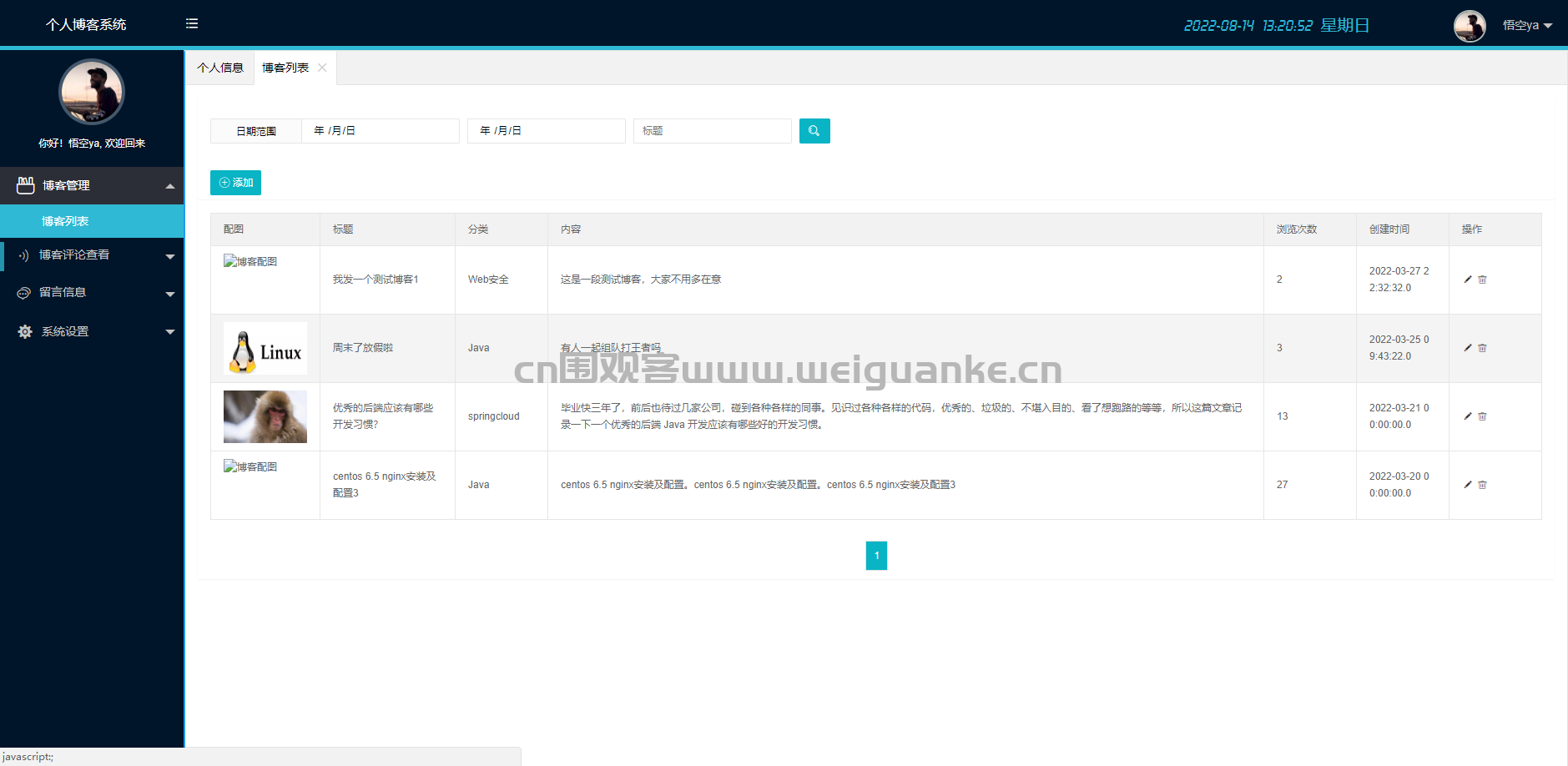Edit the blog 我发一个测试博客1 with the pencil icon

tap(1468, 280)
